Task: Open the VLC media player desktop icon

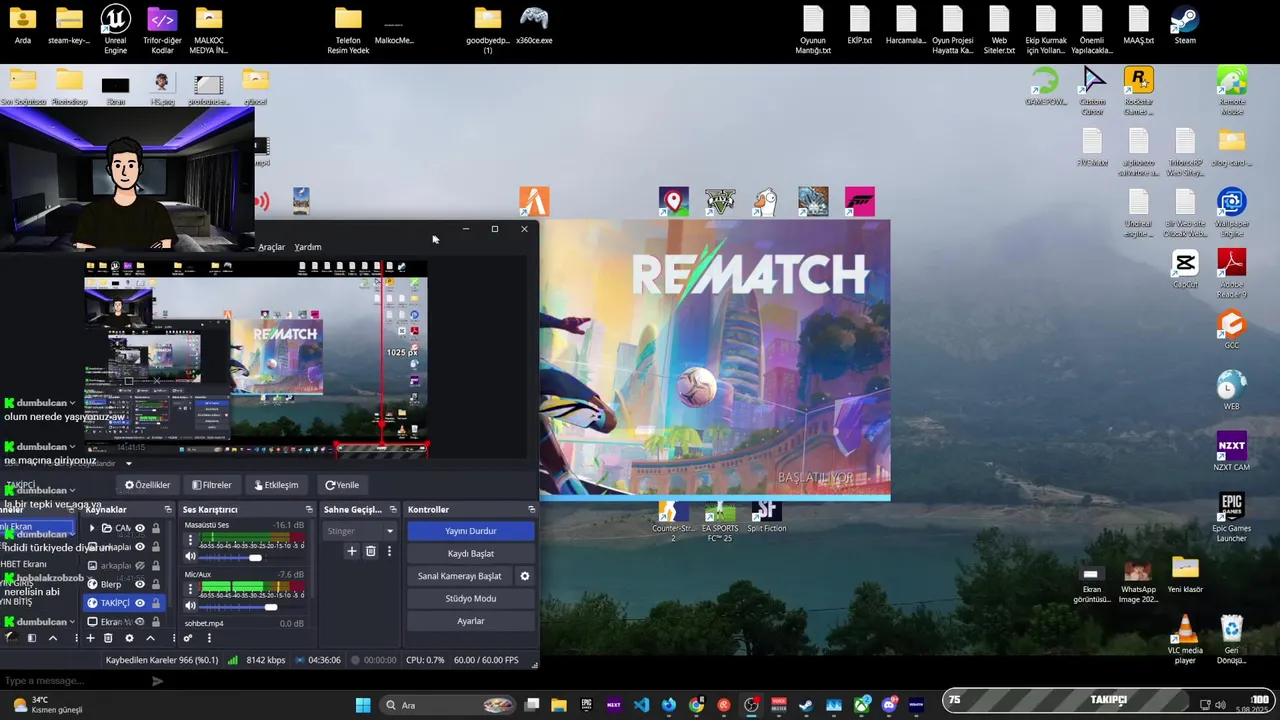Action: pos(1185,640)
